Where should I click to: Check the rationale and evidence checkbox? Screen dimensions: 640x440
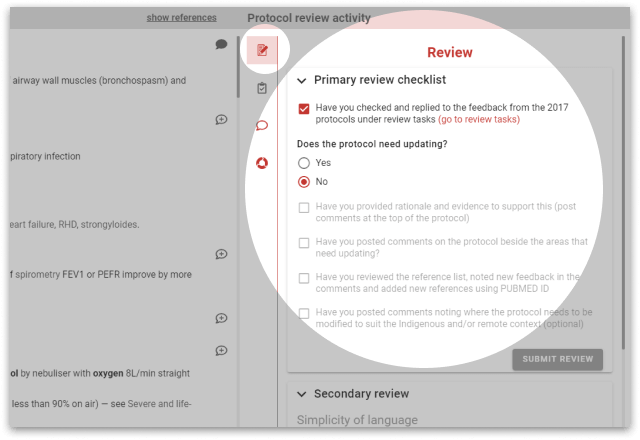[x=304, y=208]
